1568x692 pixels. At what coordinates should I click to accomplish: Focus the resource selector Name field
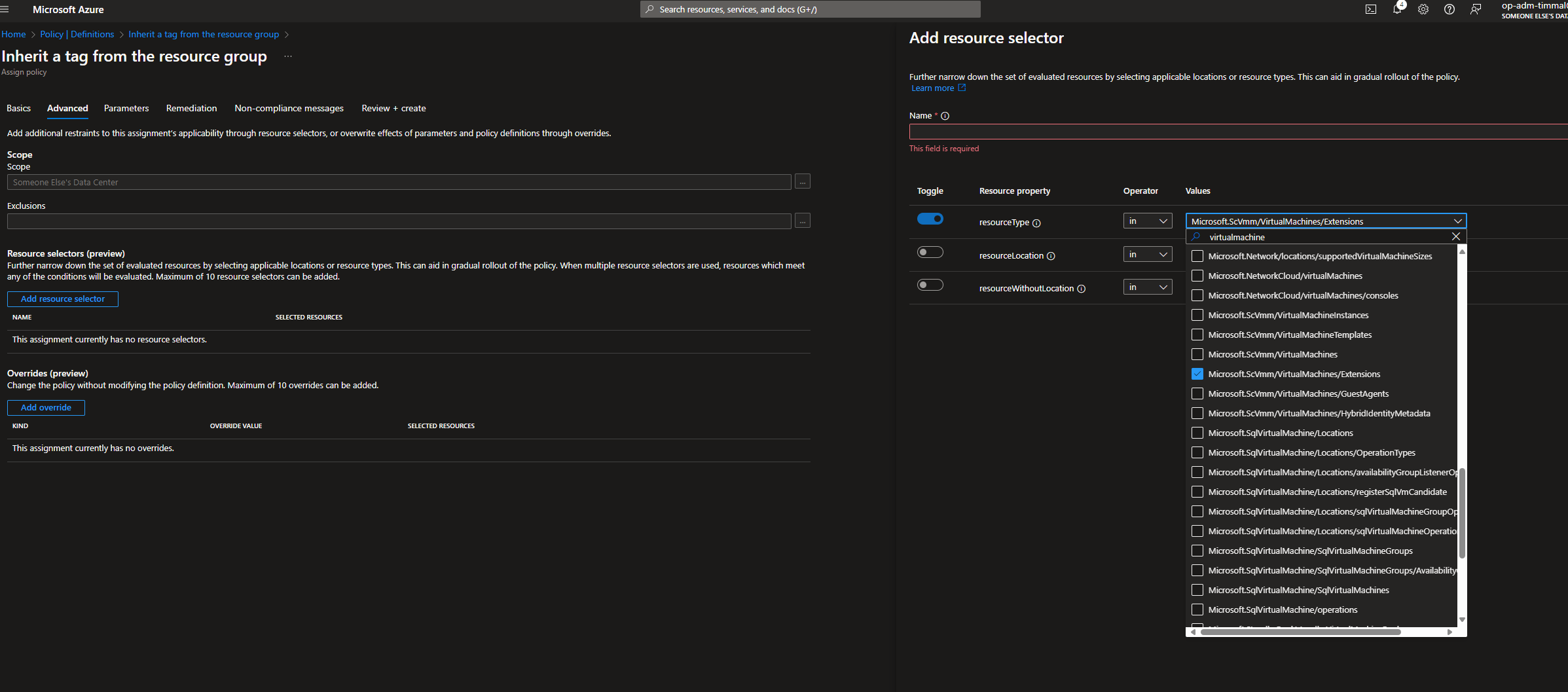point(1238,132)
